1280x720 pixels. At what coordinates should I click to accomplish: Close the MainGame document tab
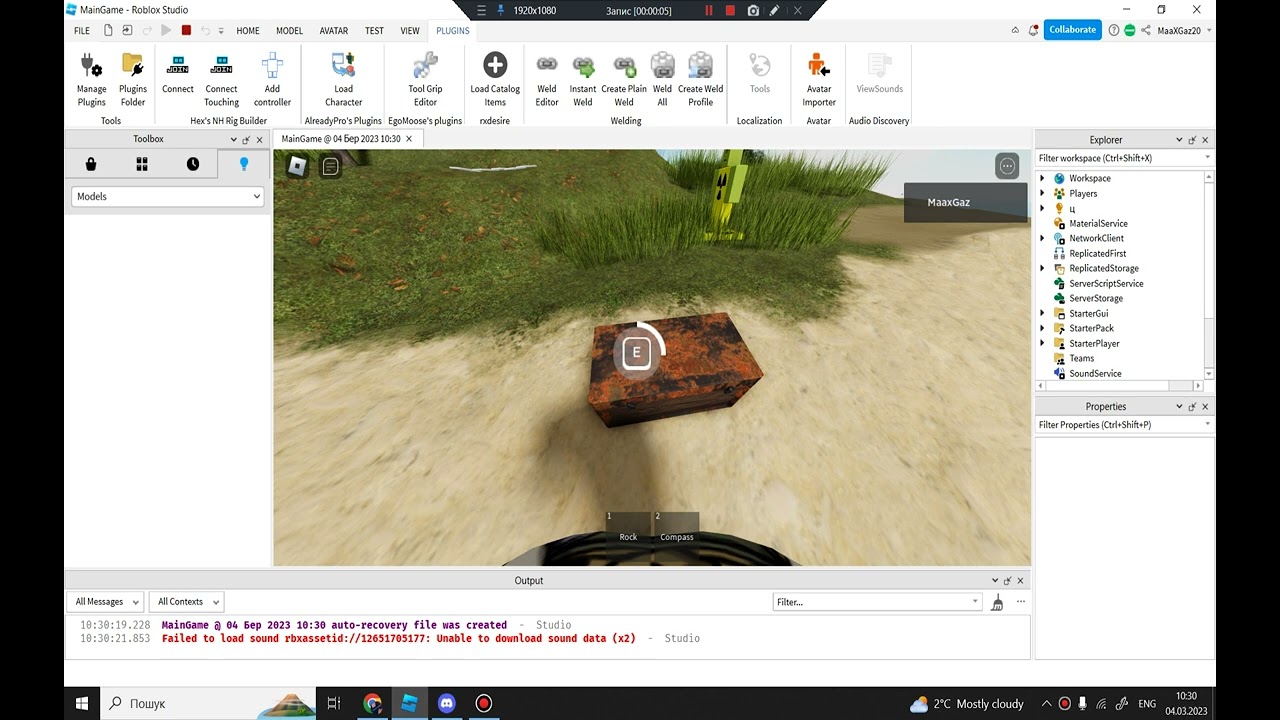click(x=408, y=139)
